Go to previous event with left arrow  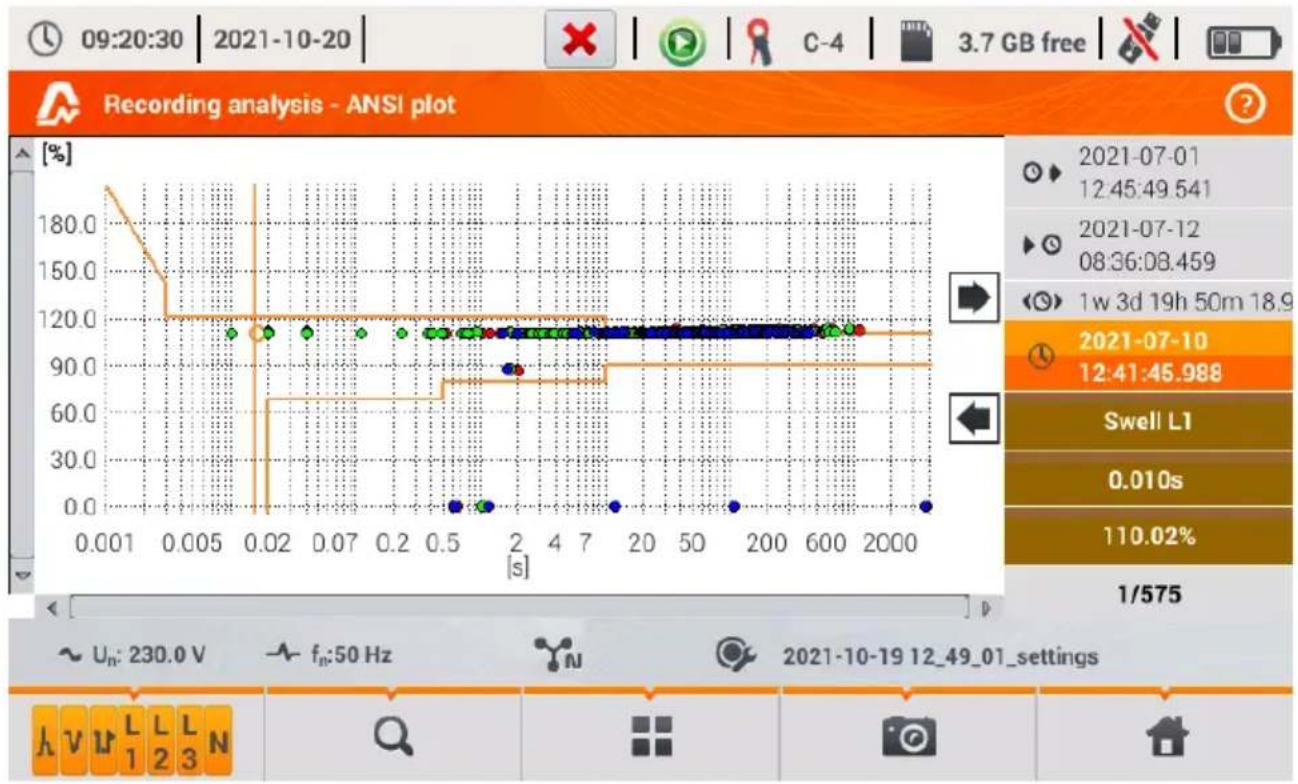point(973,418)
